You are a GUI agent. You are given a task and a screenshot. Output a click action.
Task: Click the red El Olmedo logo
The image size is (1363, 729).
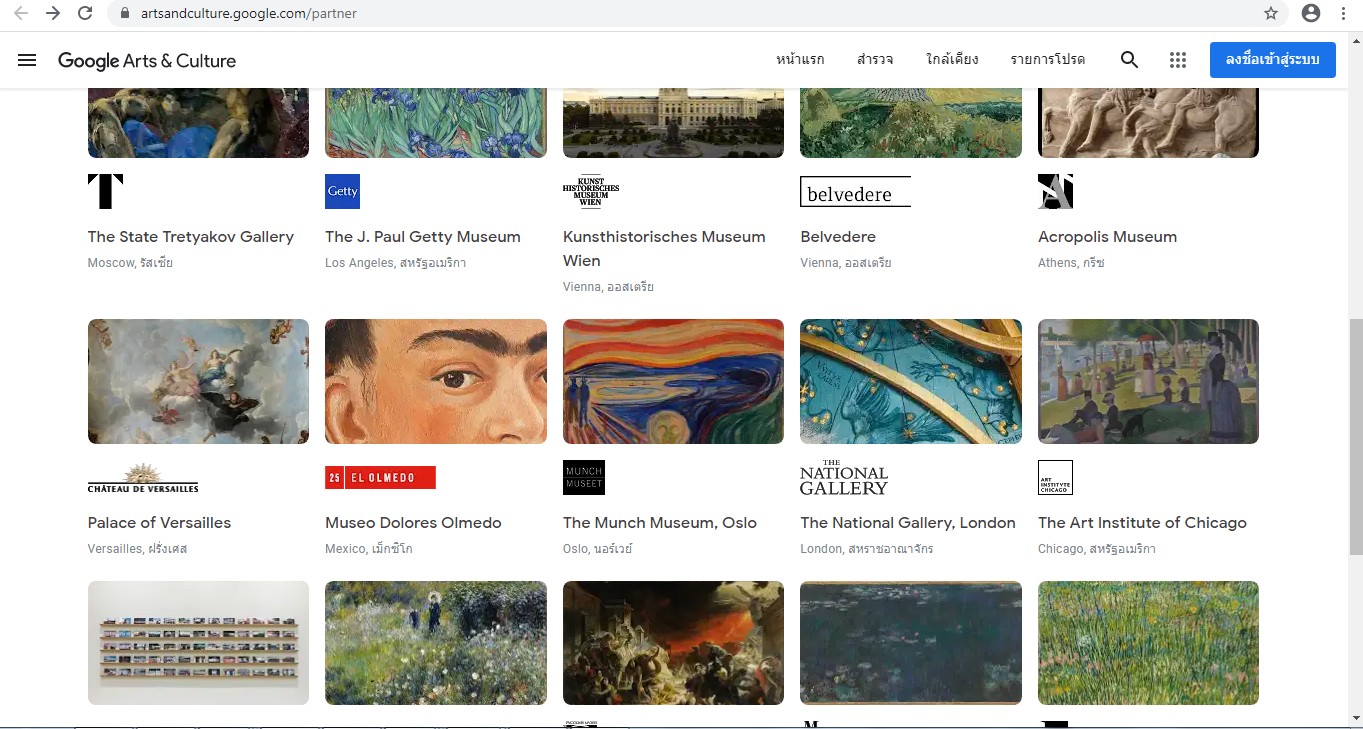(380, 478)
